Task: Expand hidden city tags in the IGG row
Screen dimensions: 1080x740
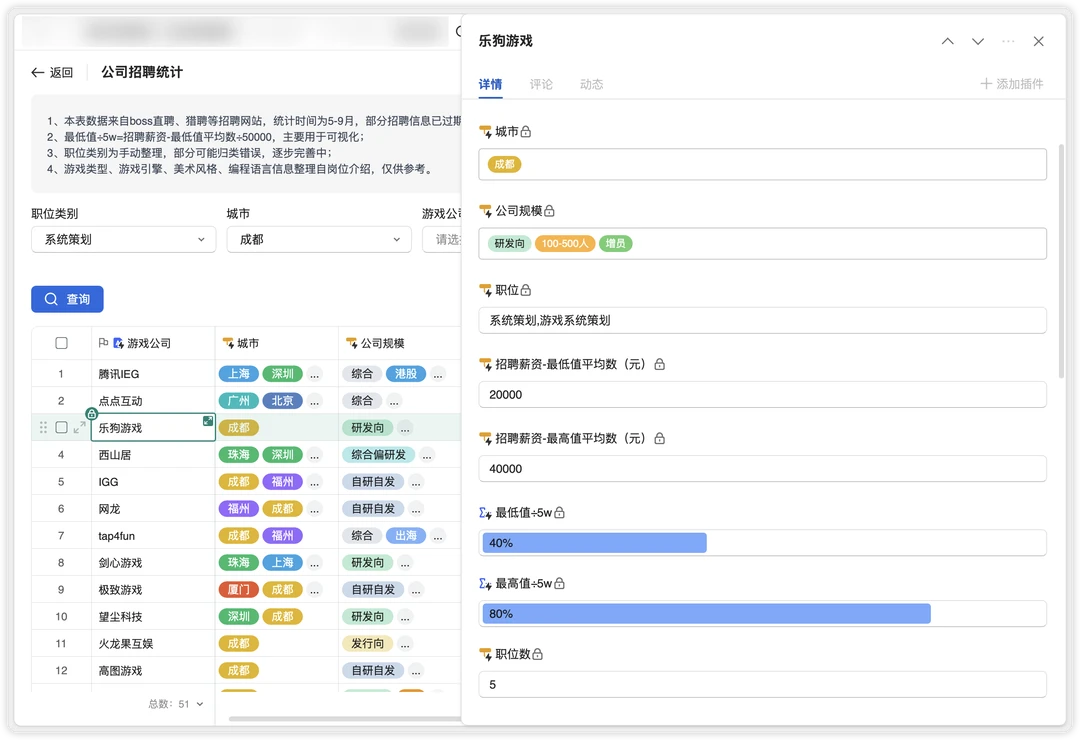Action: [314, 482]
